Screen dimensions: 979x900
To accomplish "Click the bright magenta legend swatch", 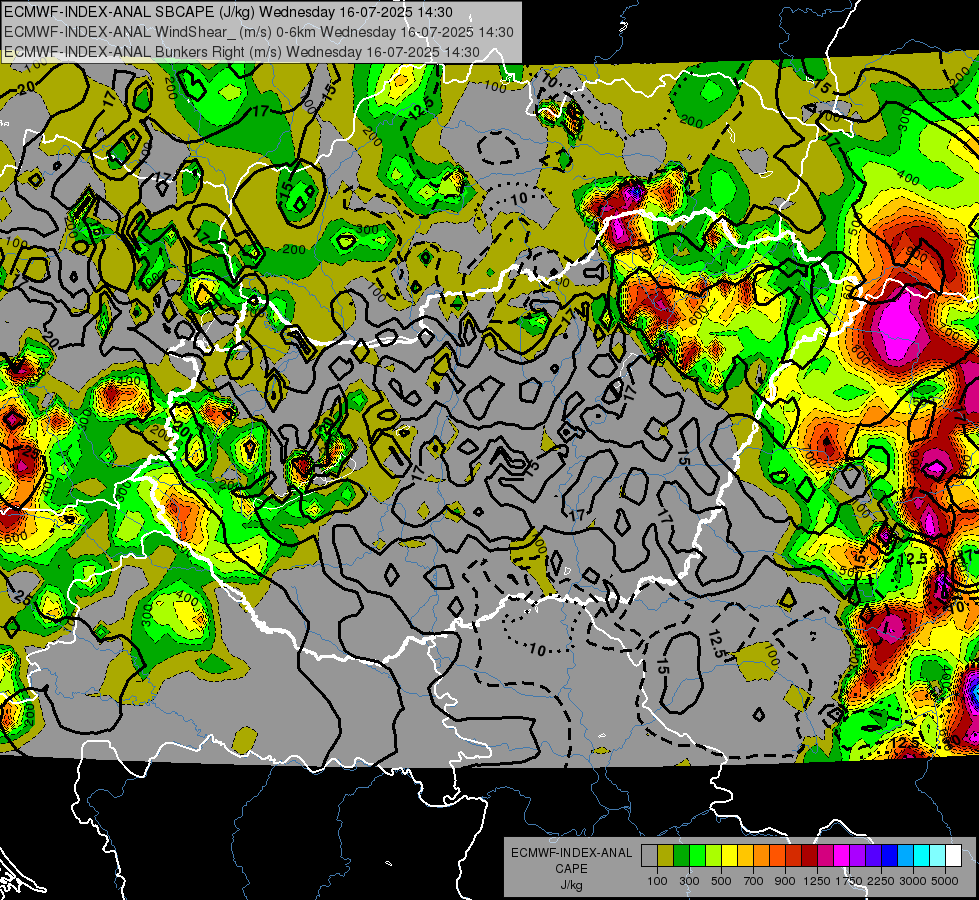I will point(842,856).
